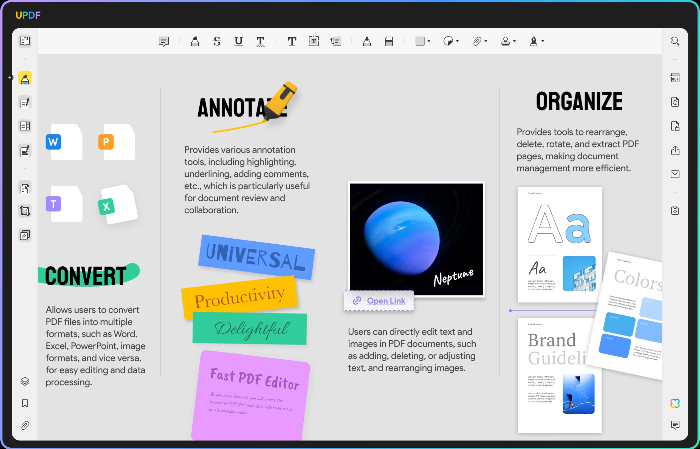The image size is (700, 449).
Task: Select the highlighted Comment mode icon
Action: click(x=25, y=79)
